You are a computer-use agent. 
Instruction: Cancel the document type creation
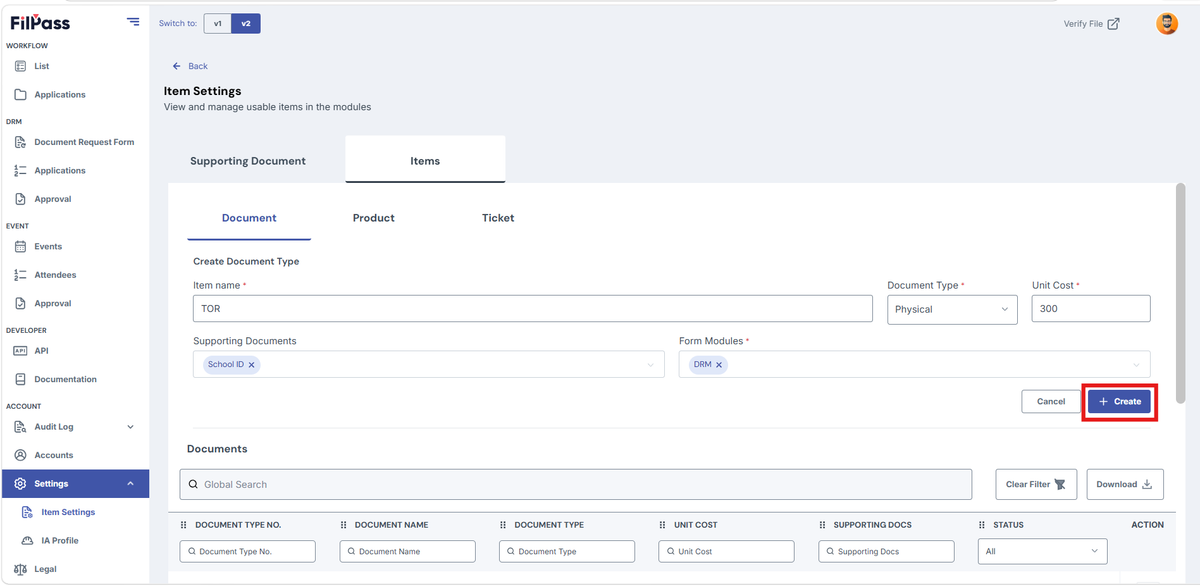pyautogui.click(x=1051, y=401)
